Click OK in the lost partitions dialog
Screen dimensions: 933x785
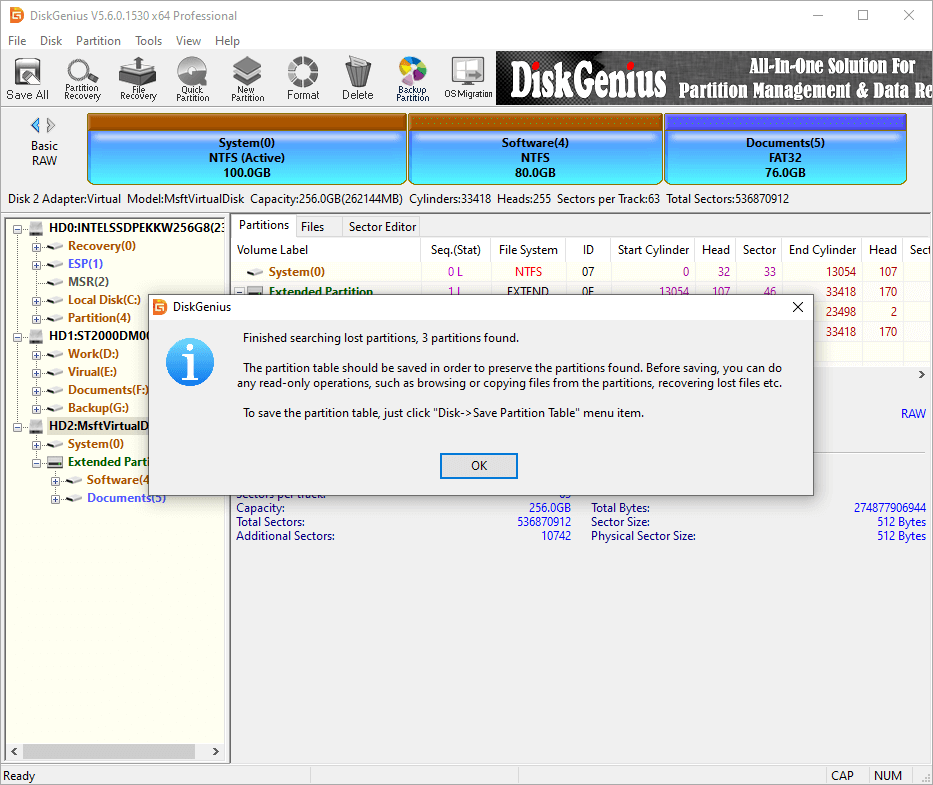tap(478, 465)
